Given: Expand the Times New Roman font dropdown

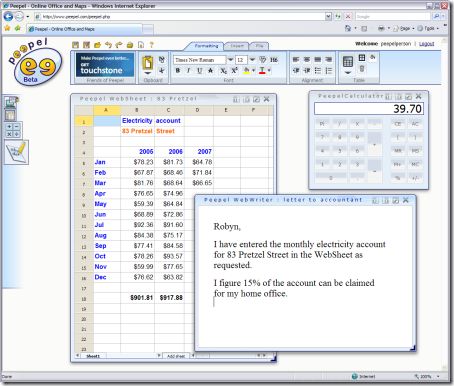Looking at the screenshot, I should [x=230, y=60].
